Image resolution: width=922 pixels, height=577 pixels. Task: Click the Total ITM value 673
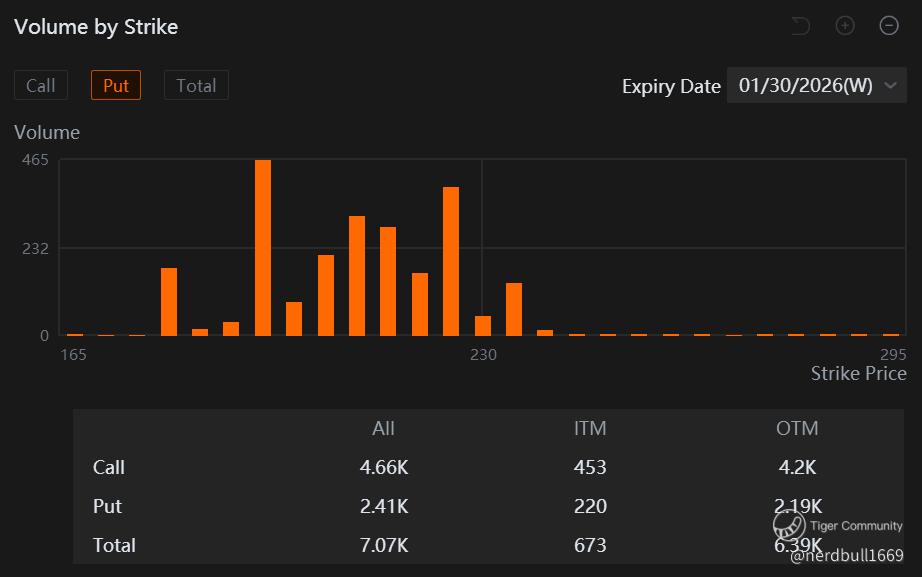(590, 545)
